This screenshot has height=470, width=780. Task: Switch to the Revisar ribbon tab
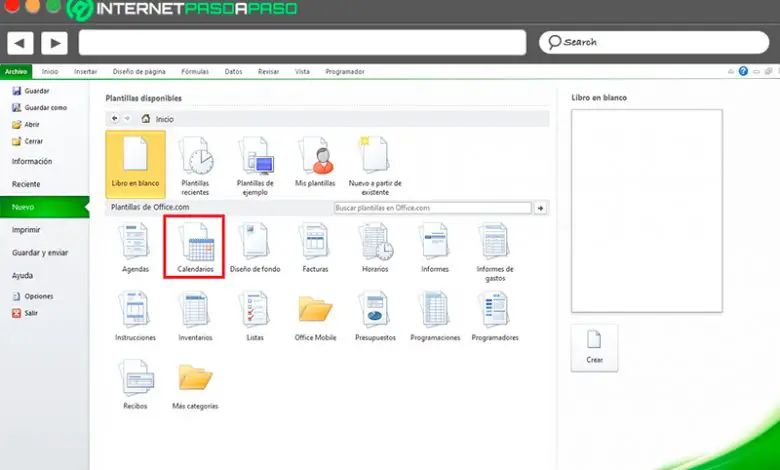tap(269, 72)
